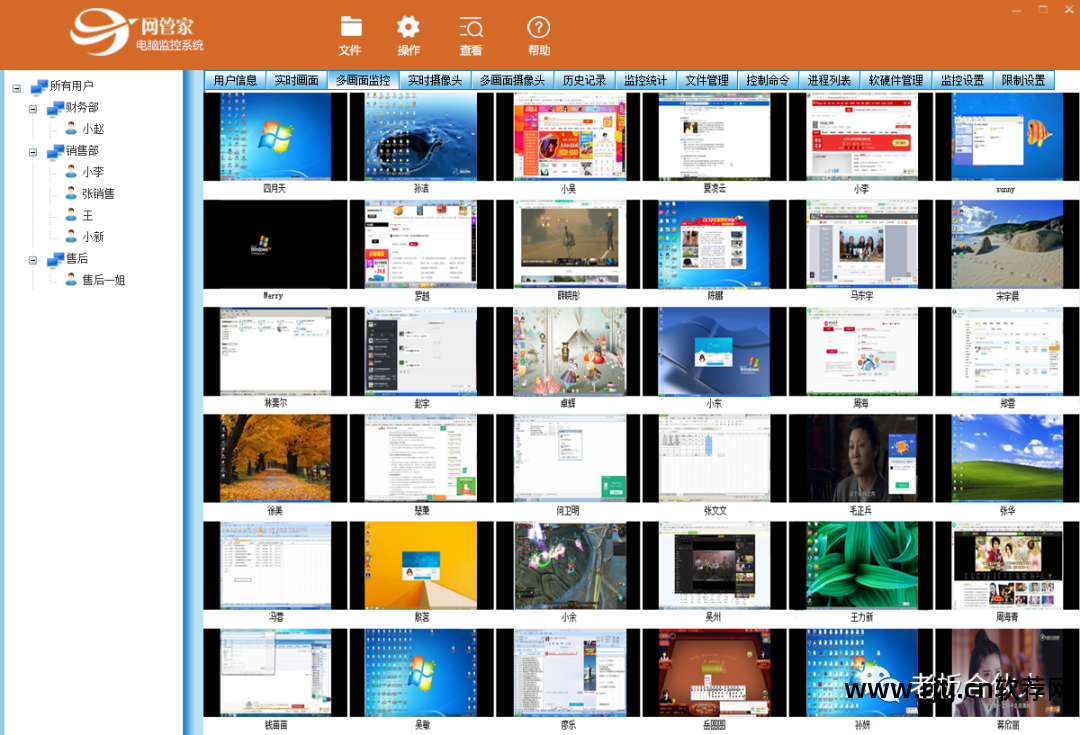Select 小赵 in the user tree

(x=93, y=129)
